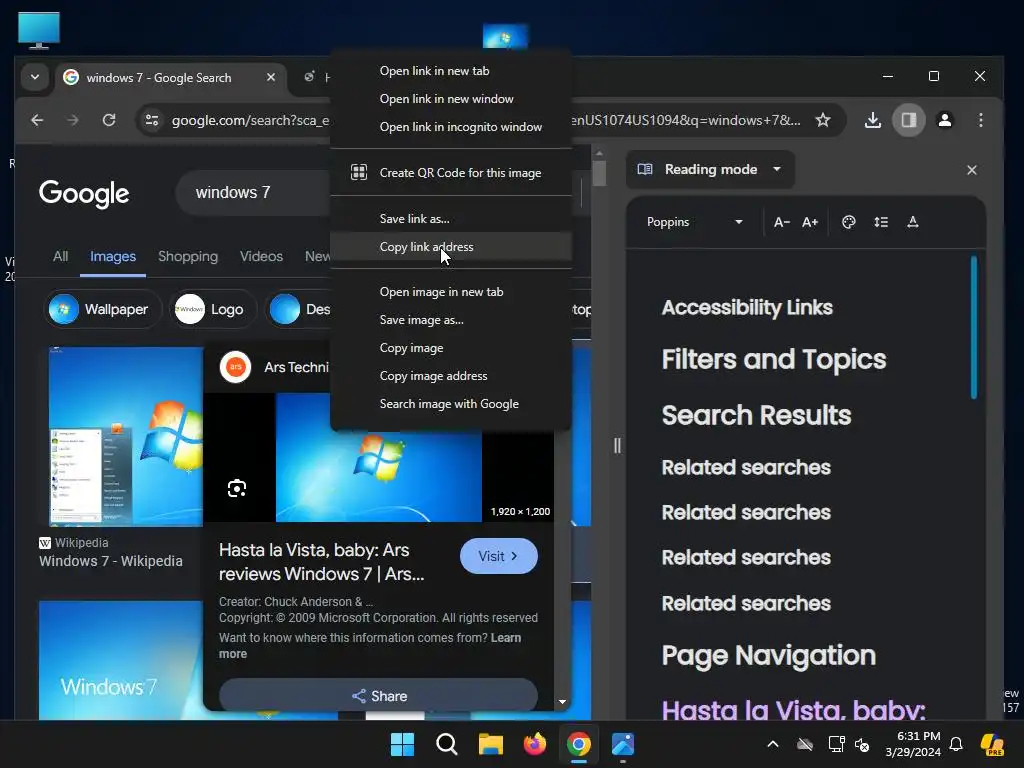Bookmark this page with the star icon
The image size is (1024, 768).
tap(823, 120)
